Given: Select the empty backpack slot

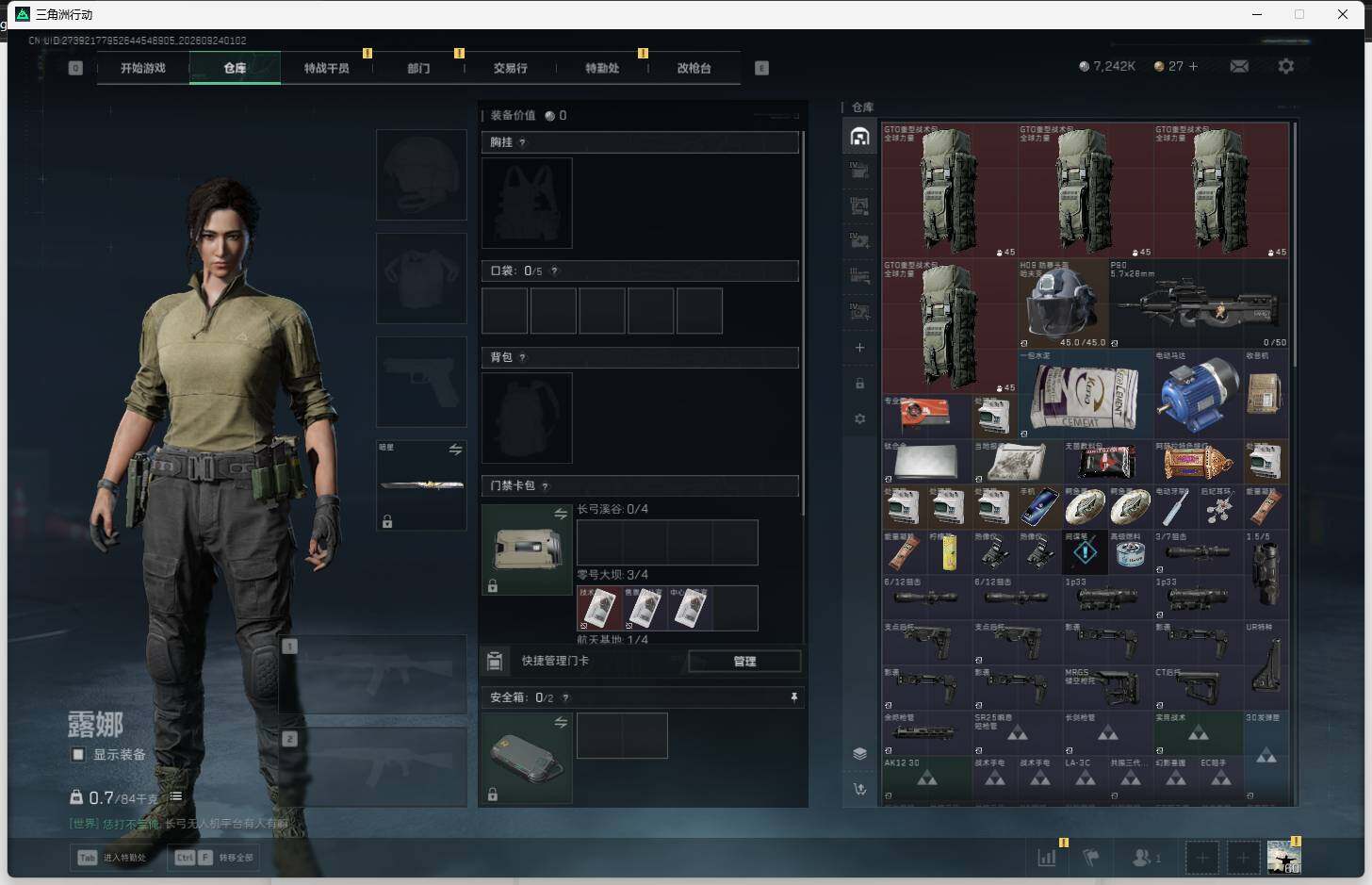Looking at the screenshot, I should tap(527, 418).
